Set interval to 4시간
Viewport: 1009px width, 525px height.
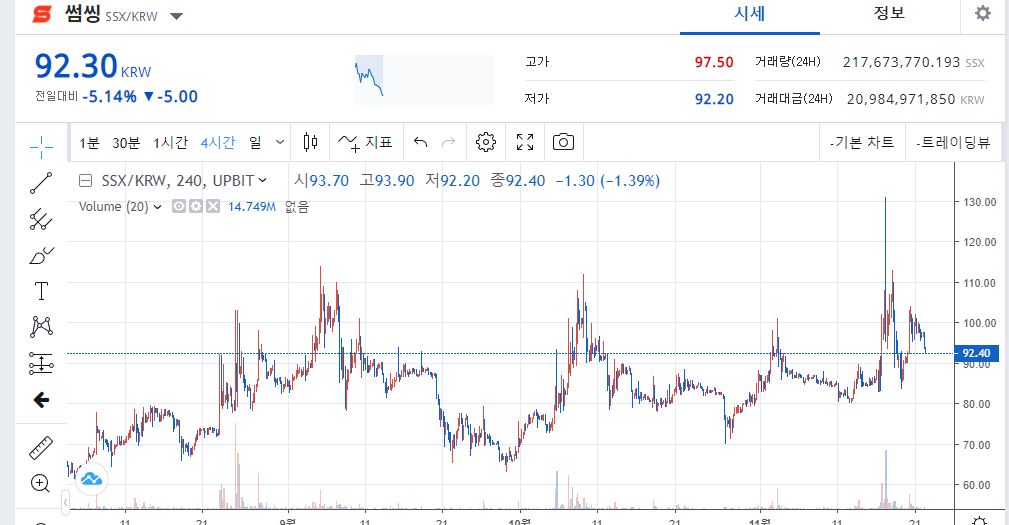218,143
